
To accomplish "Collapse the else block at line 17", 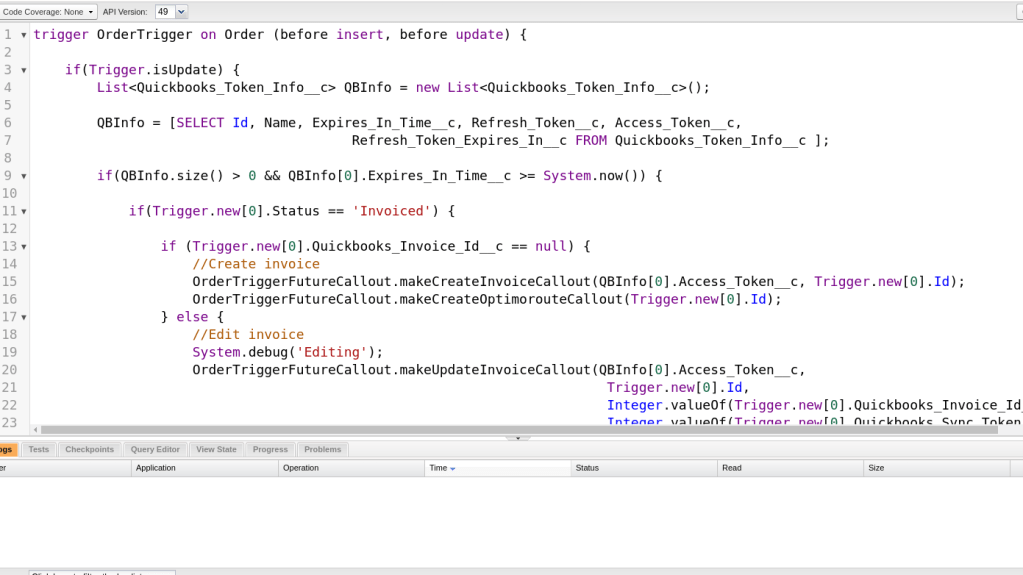I will (24, 317).
